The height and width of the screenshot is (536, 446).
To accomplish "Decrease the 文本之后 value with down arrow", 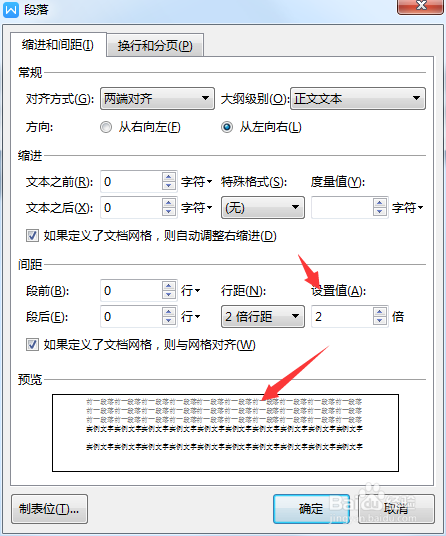I will click(x=168, y=212).
